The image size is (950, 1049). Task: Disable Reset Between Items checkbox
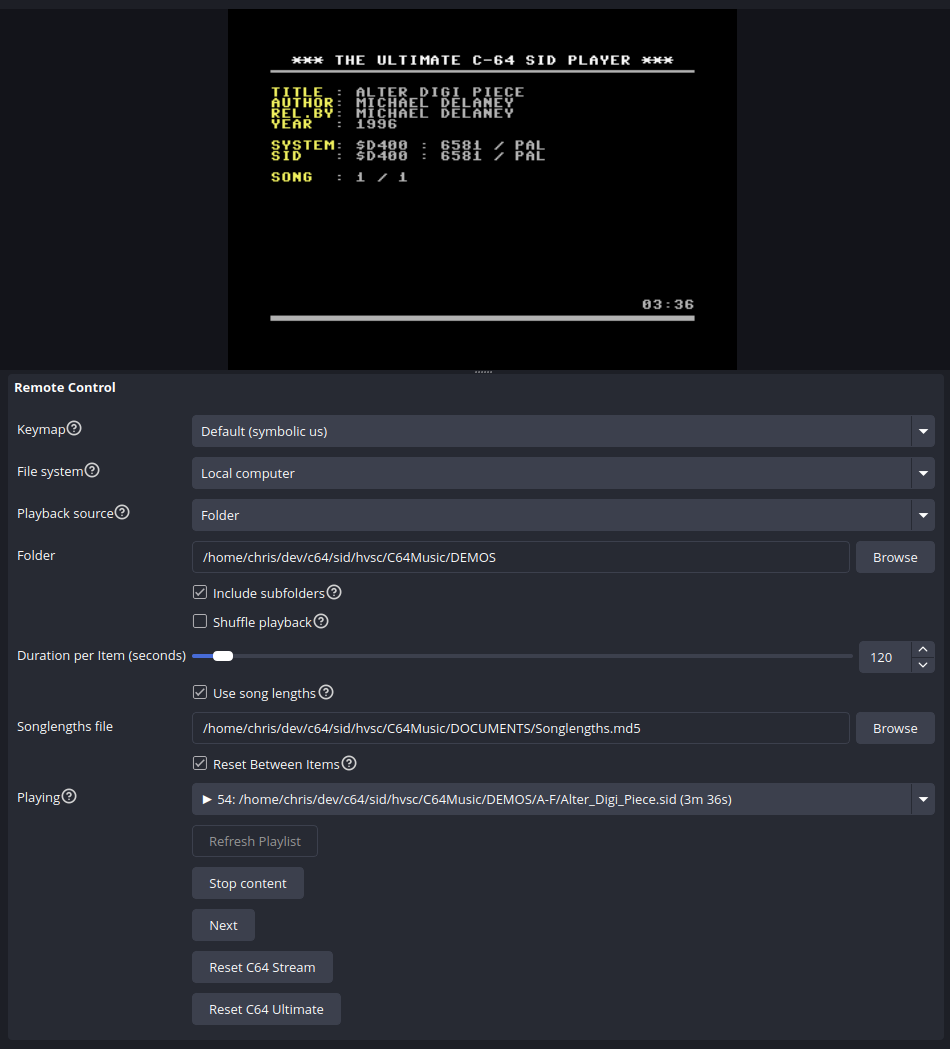point(200,763)
